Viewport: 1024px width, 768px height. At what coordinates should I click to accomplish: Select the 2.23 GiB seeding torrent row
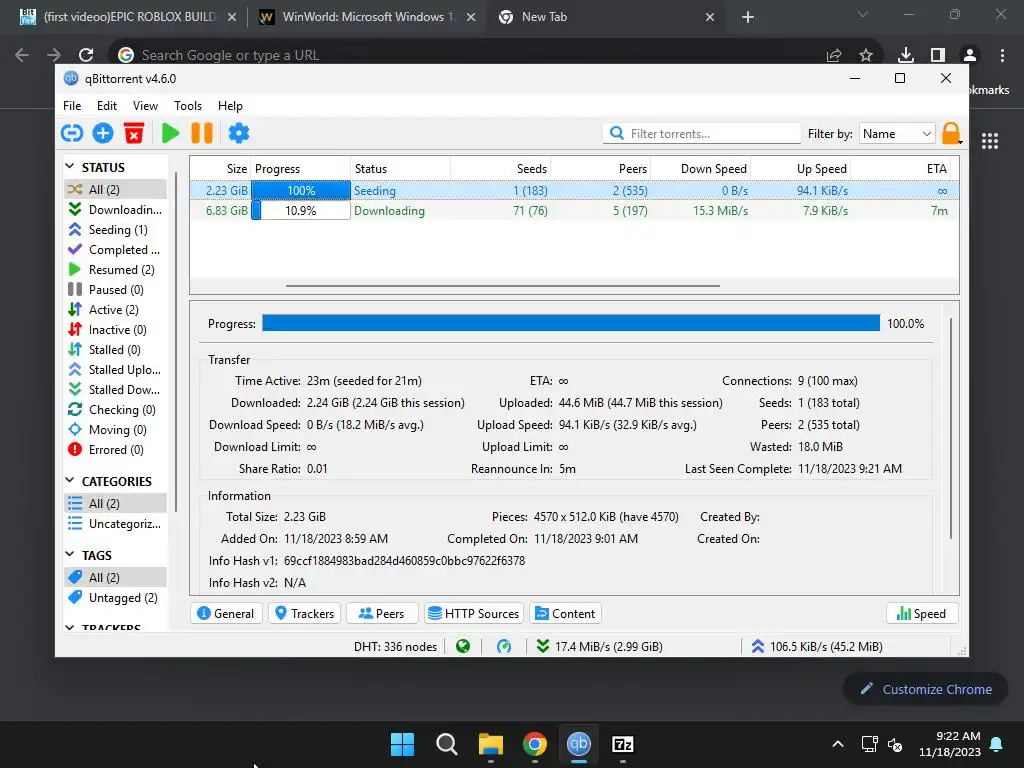point(574,191)
